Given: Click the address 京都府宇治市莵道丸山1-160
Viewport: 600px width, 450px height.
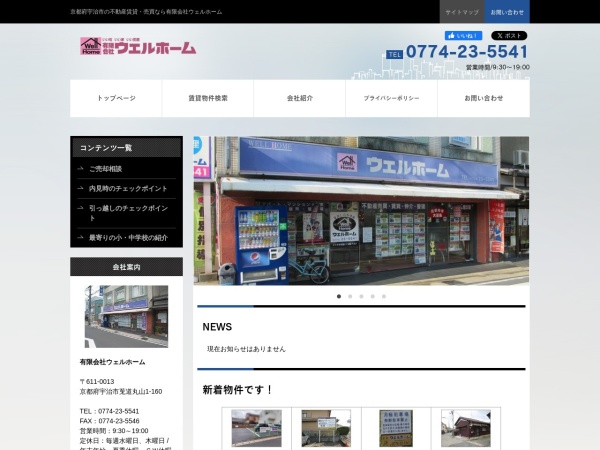Looking at the screenshot, I should 121,391.
